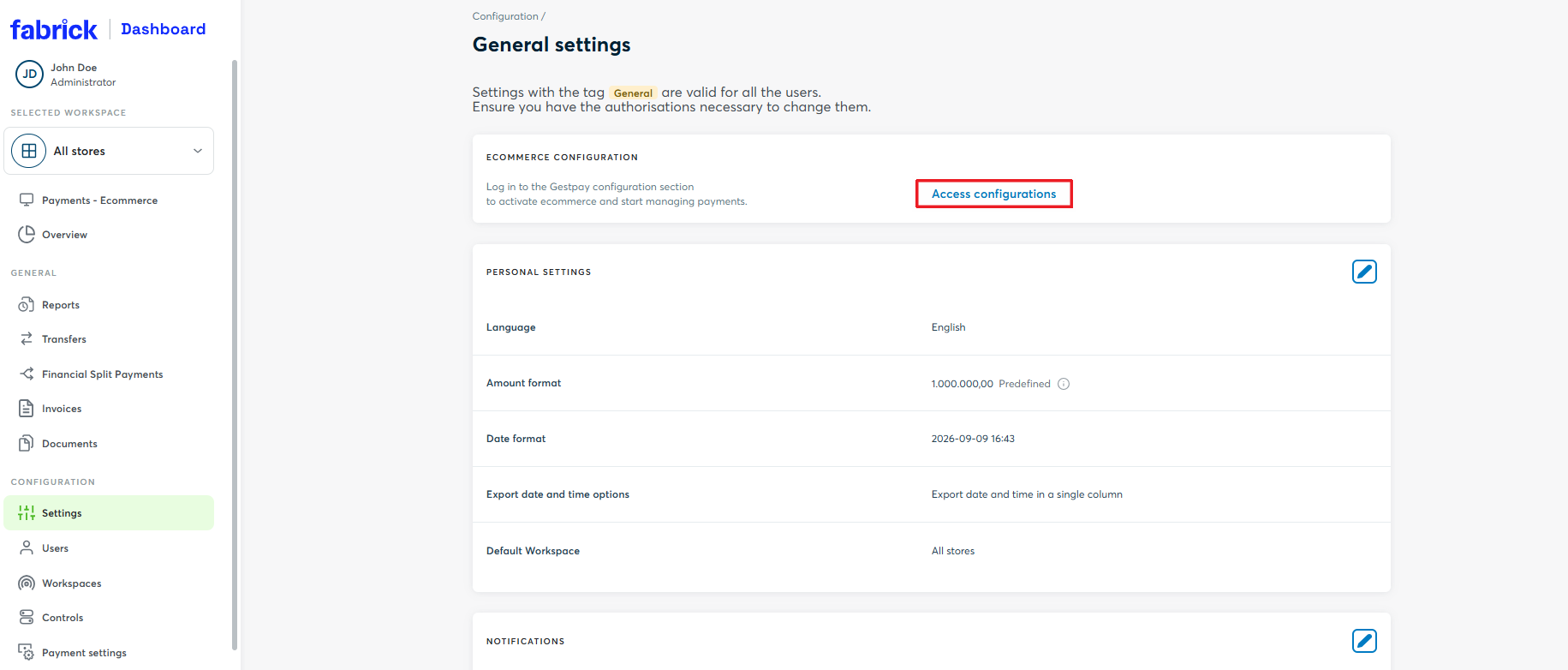
Task: Open Users configuration
Action: tap(109, 548)
